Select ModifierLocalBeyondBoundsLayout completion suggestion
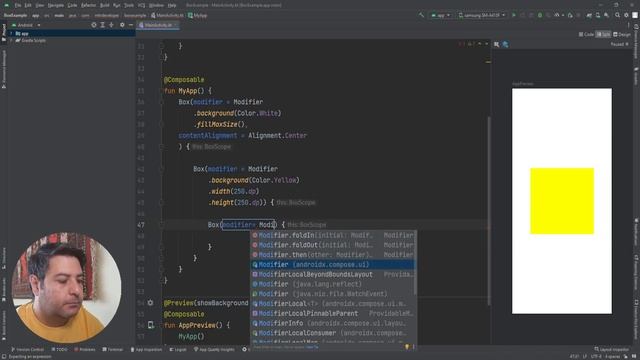 click(333, 274)
